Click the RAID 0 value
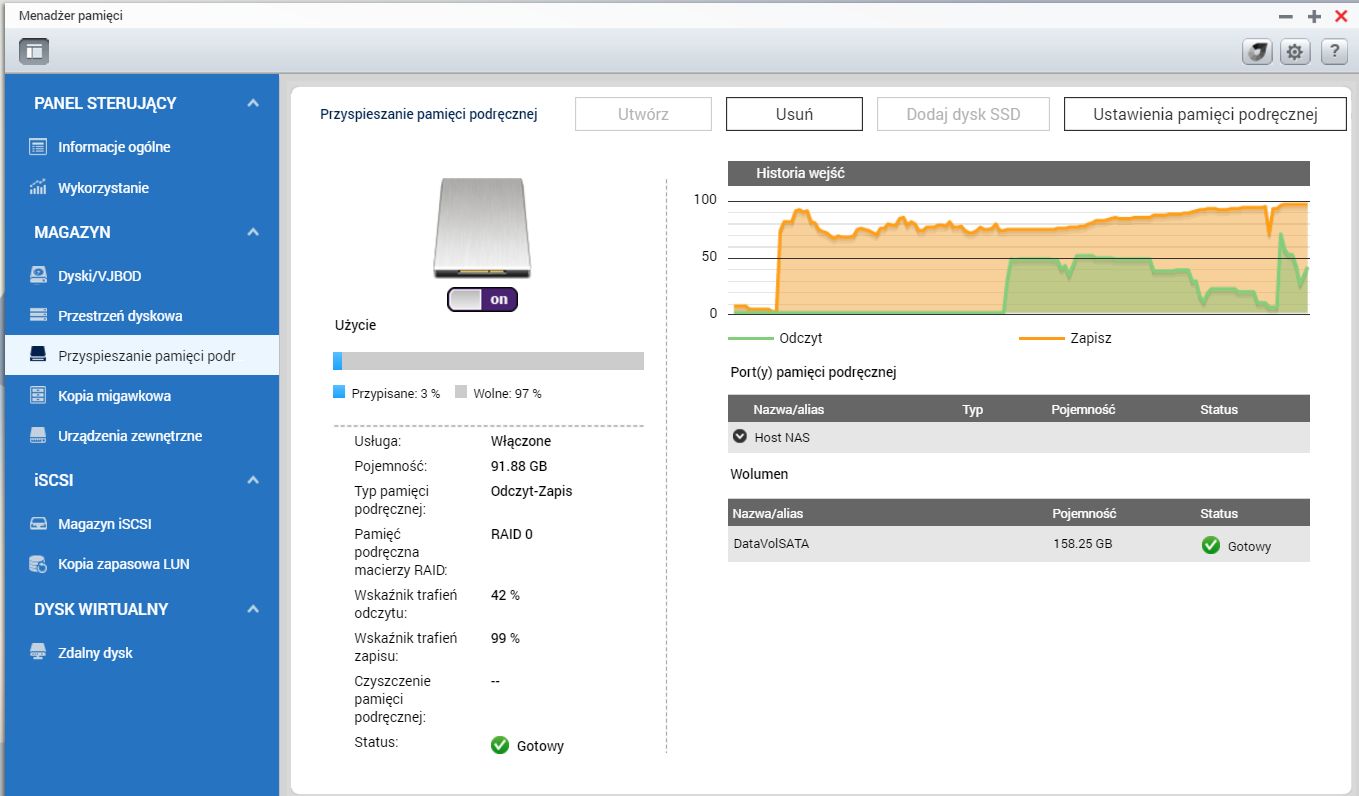The image size is (1359, 796). pos(512,534)
